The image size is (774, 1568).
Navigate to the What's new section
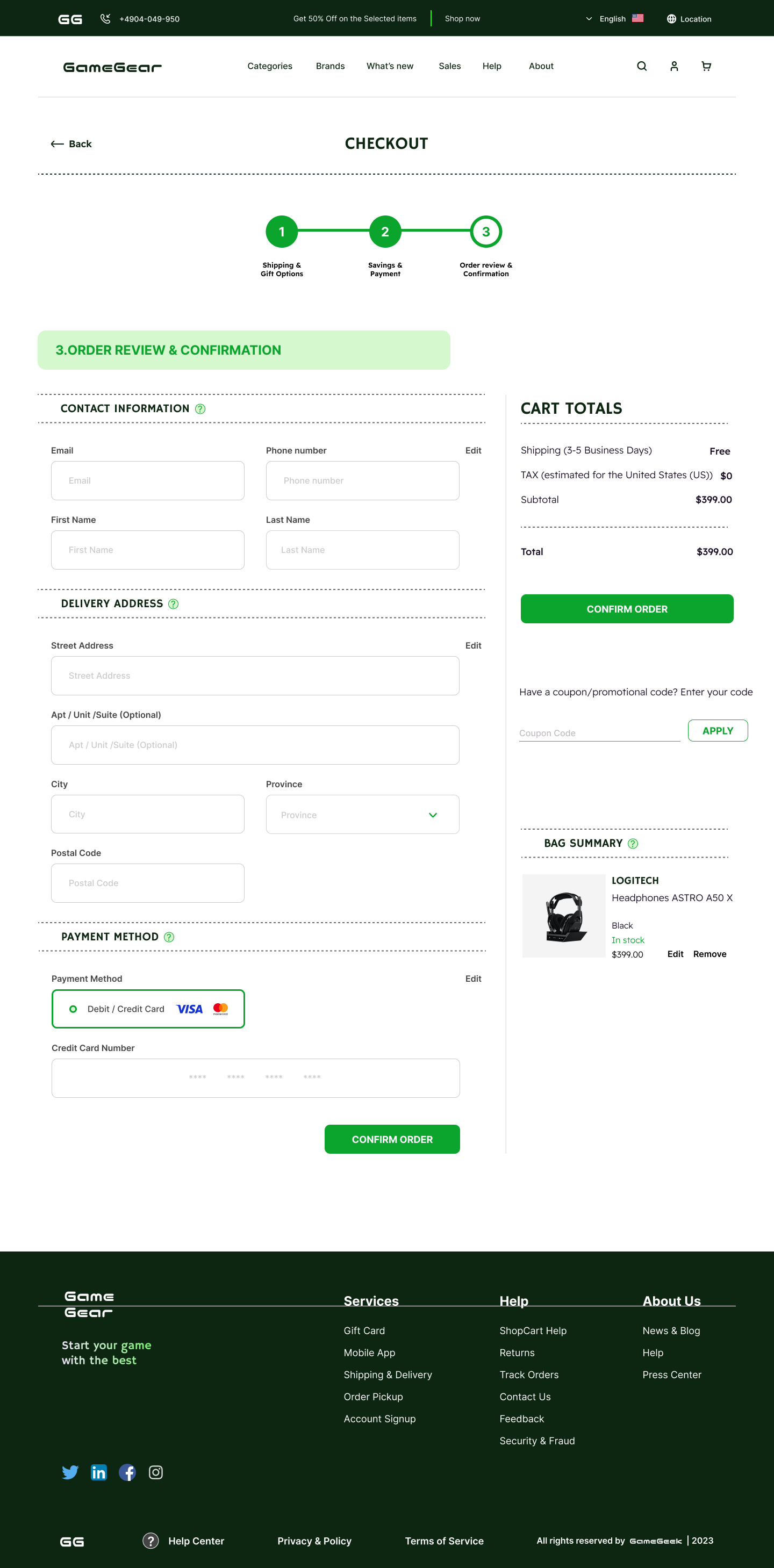click(x=389, y=66)
